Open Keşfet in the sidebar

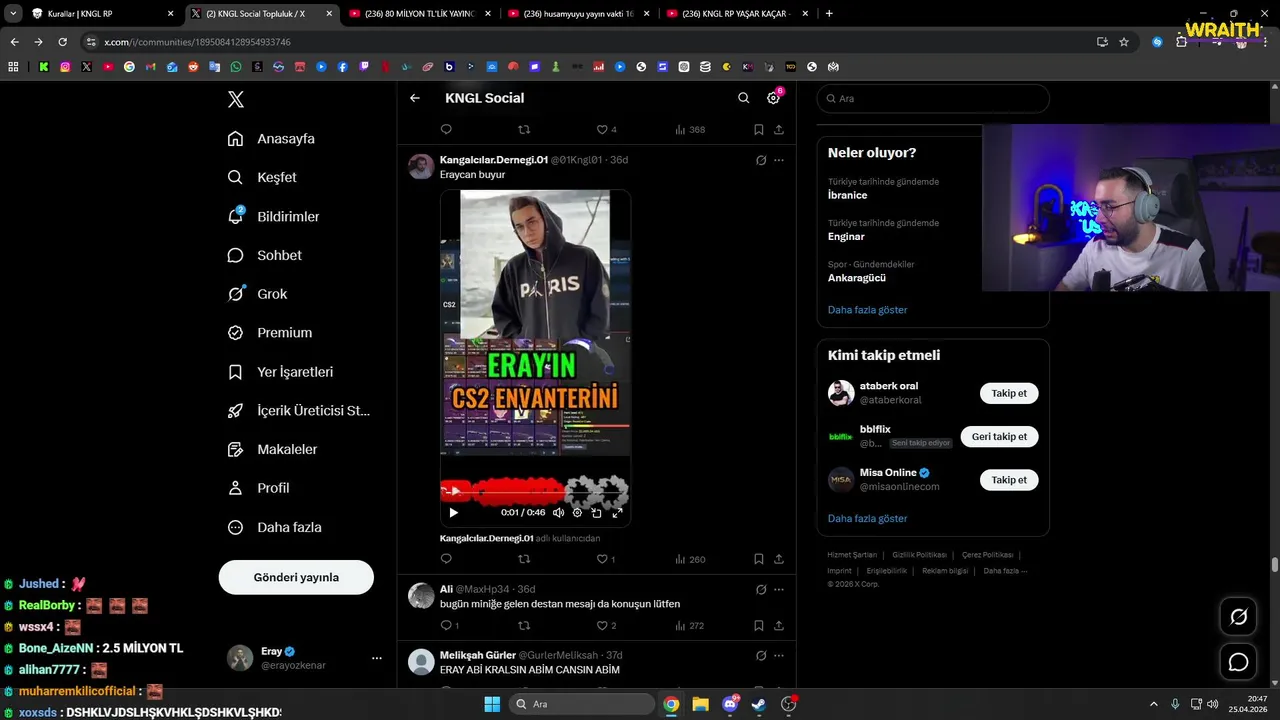[x=262, y=177]
